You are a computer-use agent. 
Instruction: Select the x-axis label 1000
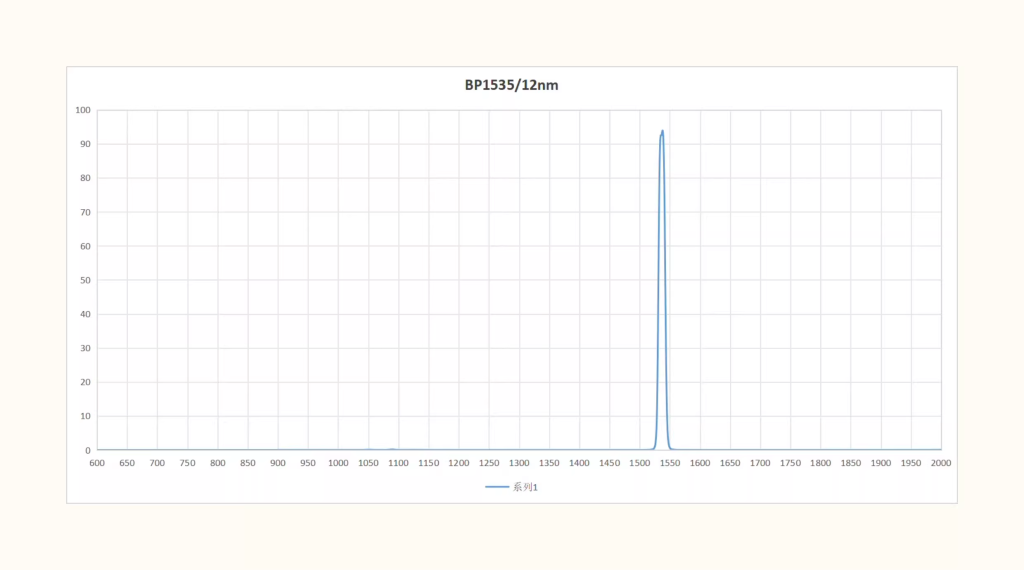[338, 463]
